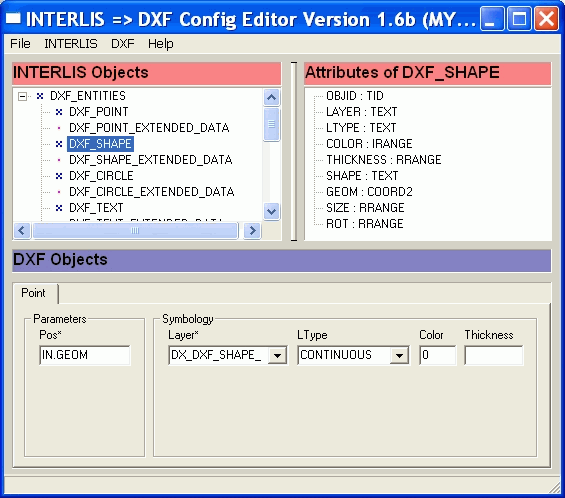This screenshot has width=565, height=498.
Task: Click the application icon in the title bar
Action: click(13, 18)
